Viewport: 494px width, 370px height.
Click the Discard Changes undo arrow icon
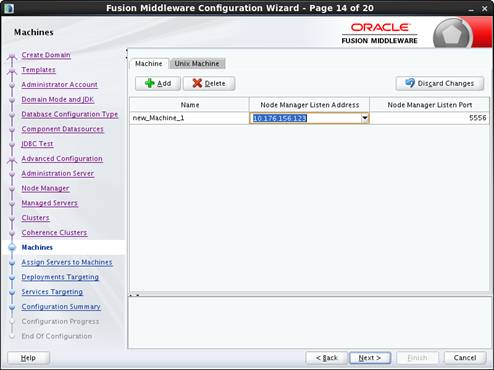coord(410,83)
